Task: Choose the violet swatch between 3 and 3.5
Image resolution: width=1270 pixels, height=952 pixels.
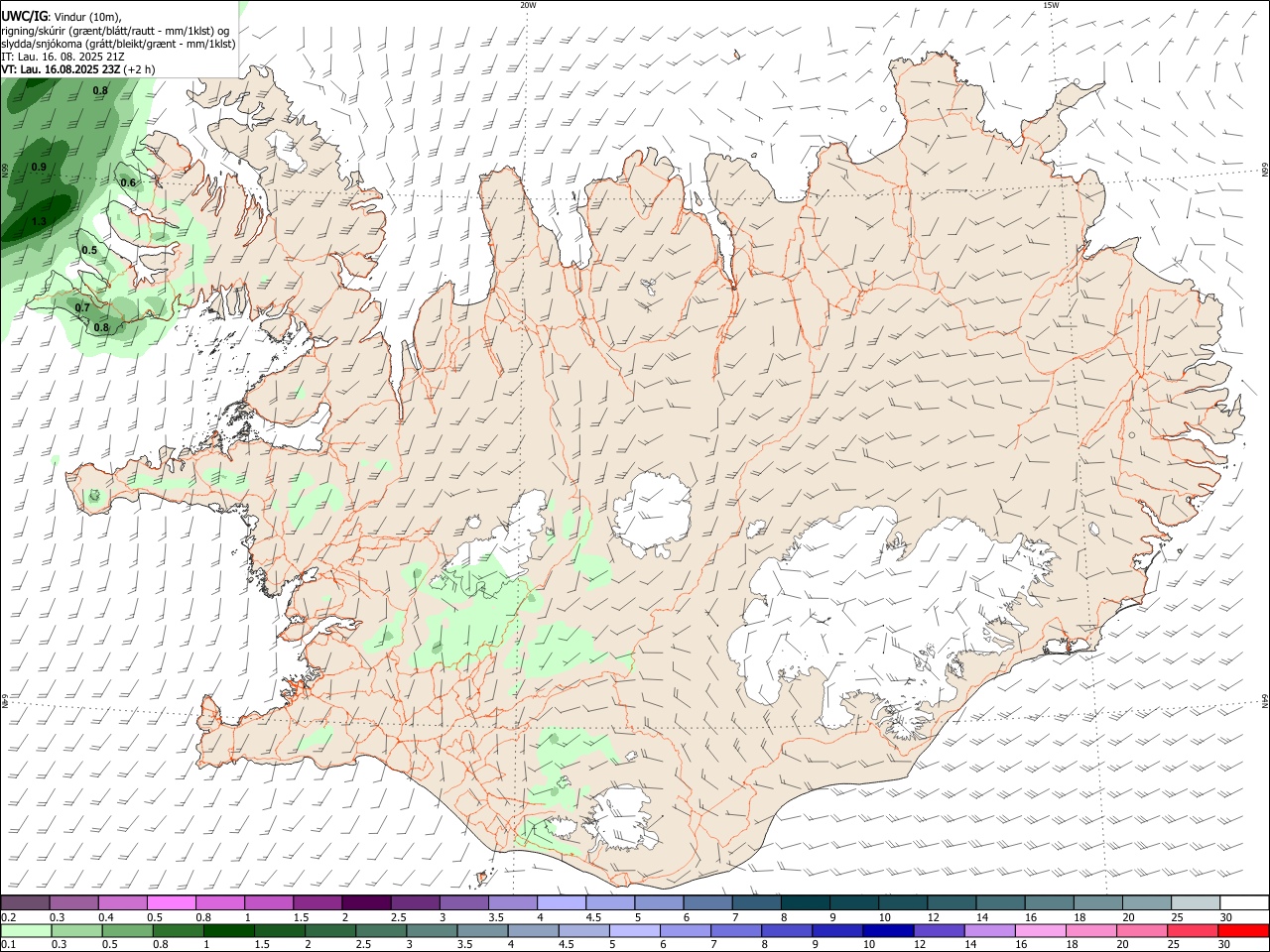Action: pyautogui.click(x=462, y=902)
